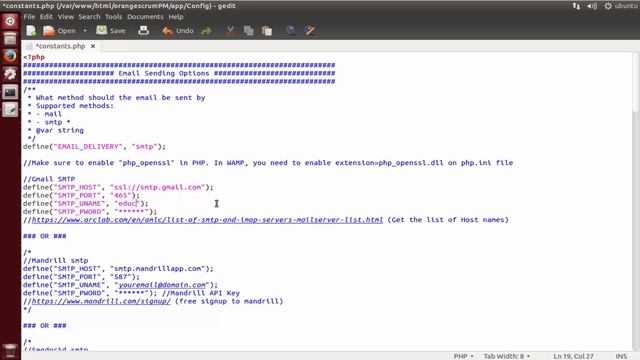Toggle the INS insert mode indicator
This screenshot has height=360, width=640.
pyautogui.click(x=621, y=356)
